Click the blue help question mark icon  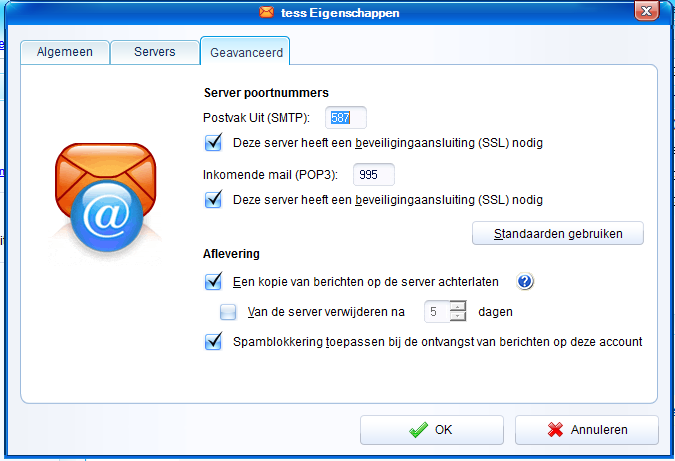pos(525,282)
